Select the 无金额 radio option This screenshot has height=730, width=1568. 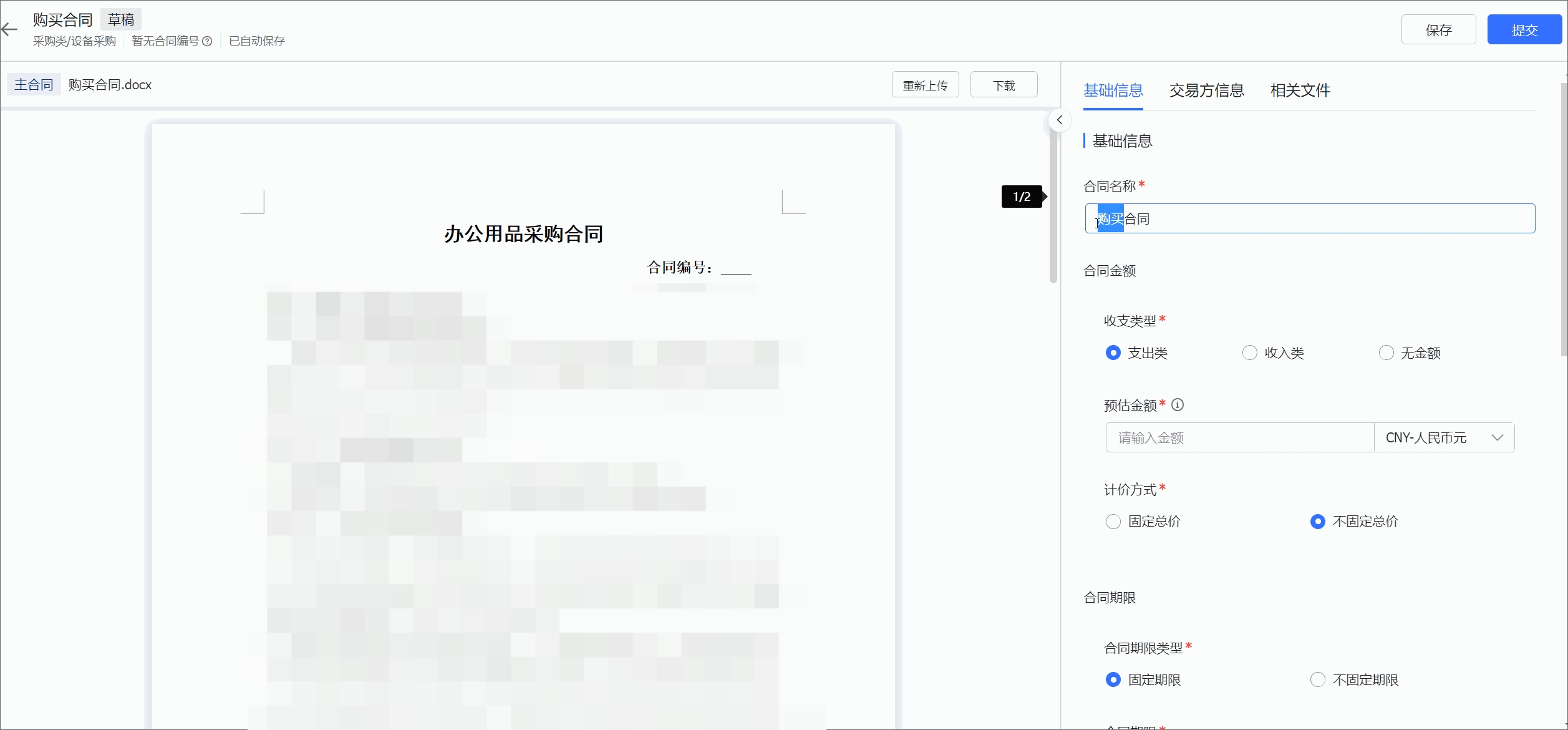point(1386,353)
